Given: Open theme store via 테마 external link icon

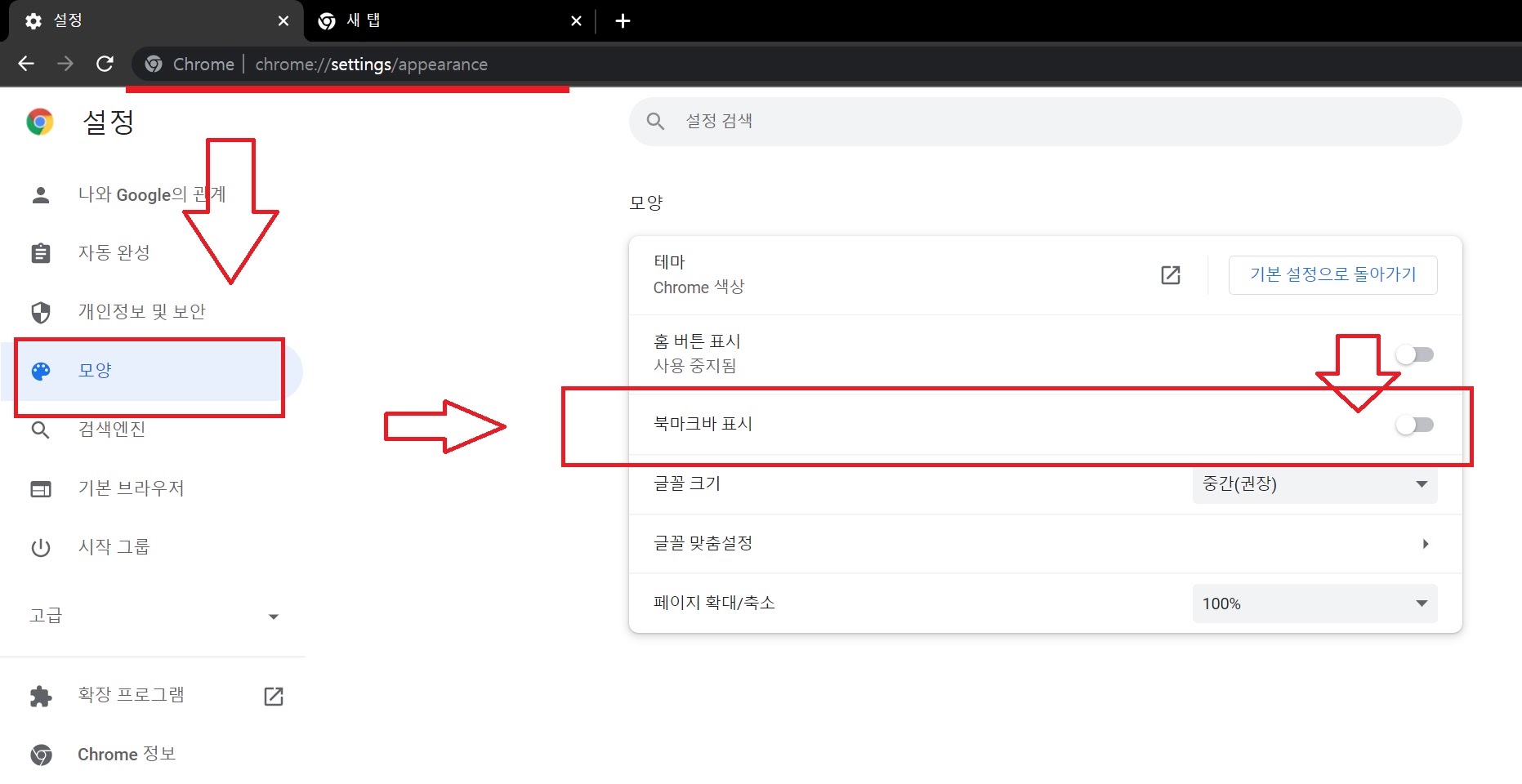Looking at the screenshot, I should 1171,275.
